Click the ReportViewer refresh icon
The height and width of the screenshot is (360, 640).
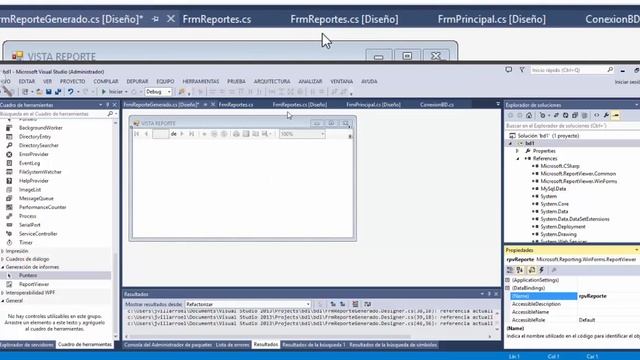tap(224, 134)
